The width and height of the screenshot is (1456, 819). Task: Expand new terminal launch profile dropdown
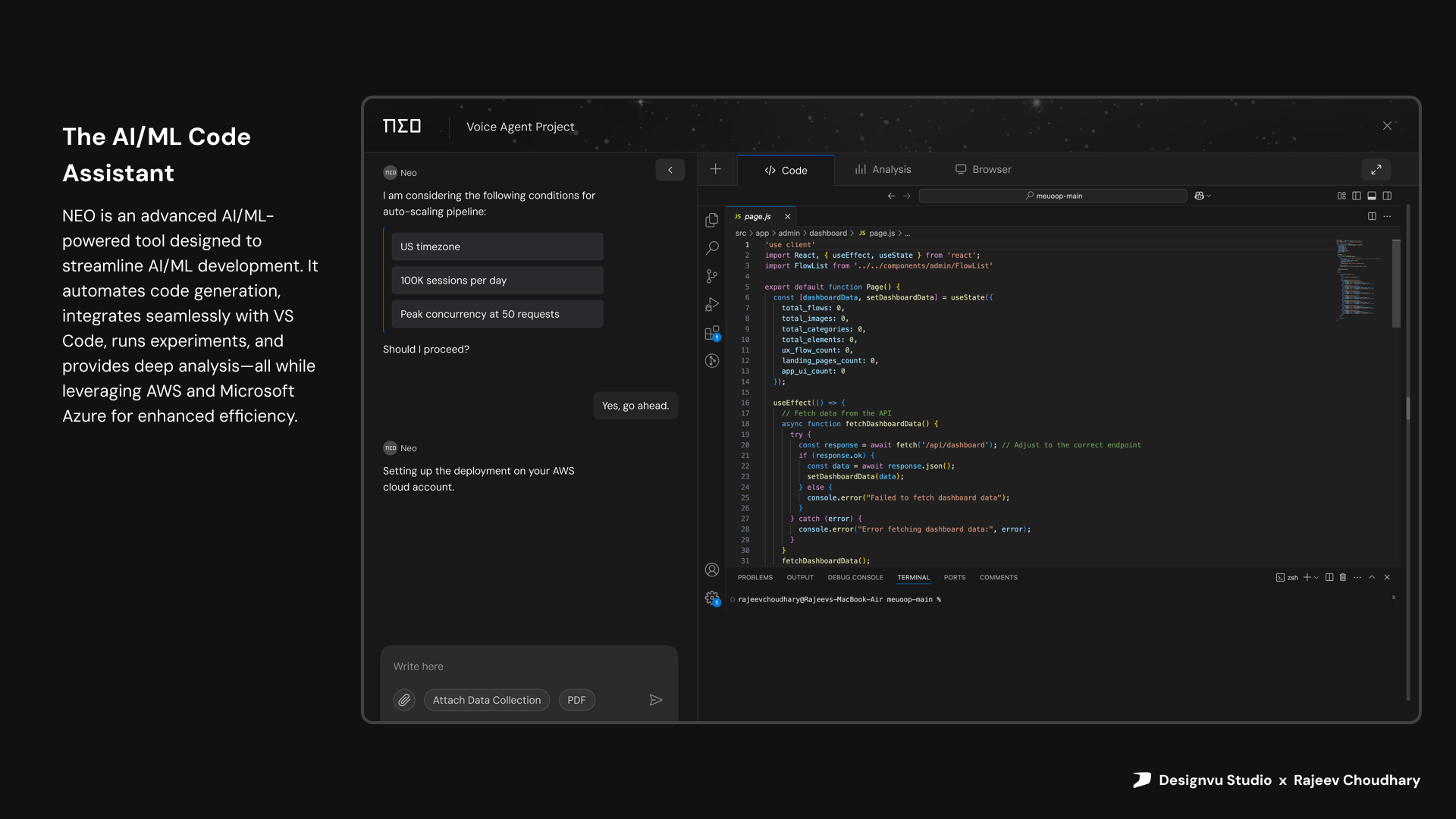click(x=1316, y=578)
